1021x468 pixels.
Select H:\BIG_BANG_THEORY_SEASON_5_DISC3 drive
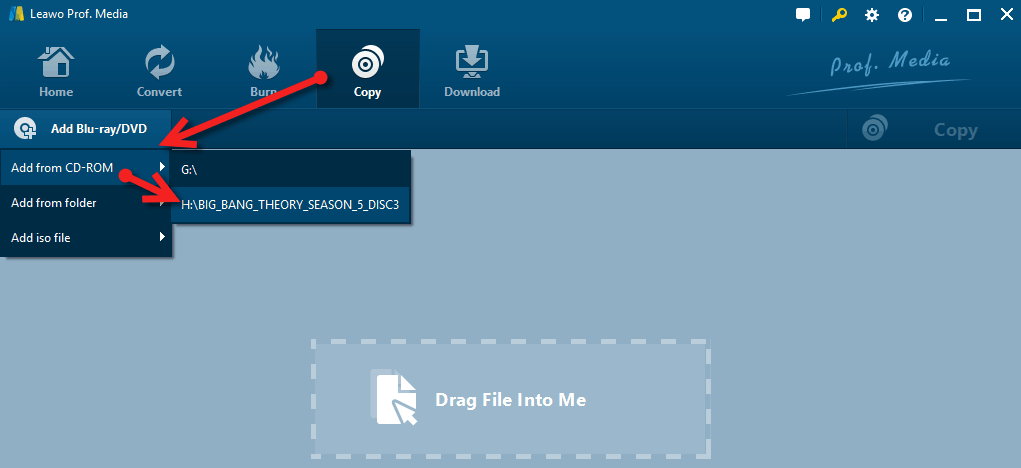coord(290,205)
